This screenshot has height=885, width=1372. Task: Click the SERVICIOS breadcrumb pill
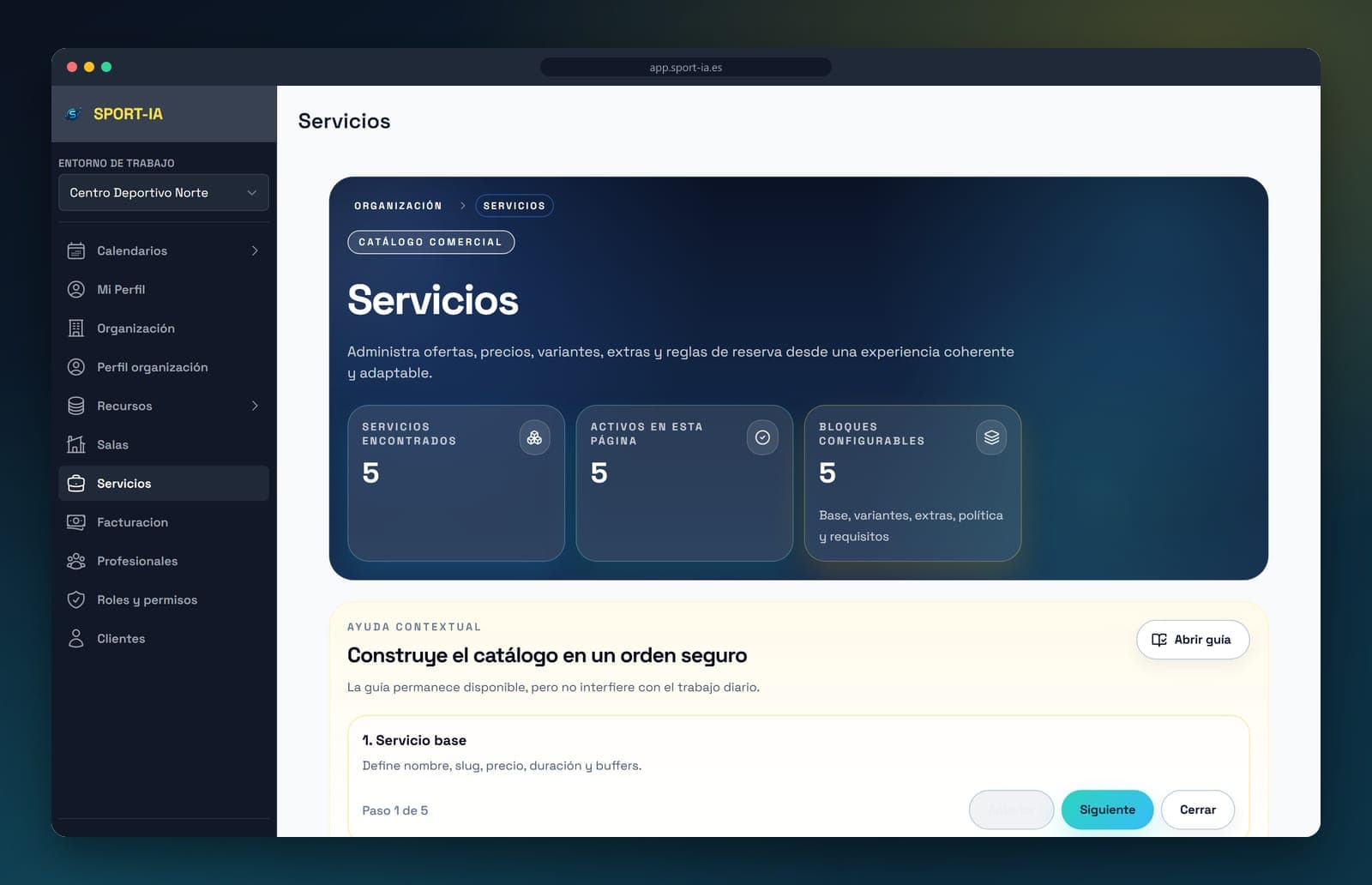pos(514,206)
